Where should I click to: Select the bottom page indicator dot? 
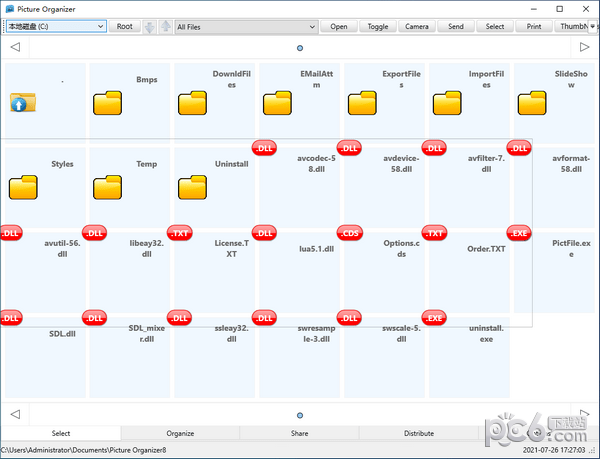pos(300,415)
